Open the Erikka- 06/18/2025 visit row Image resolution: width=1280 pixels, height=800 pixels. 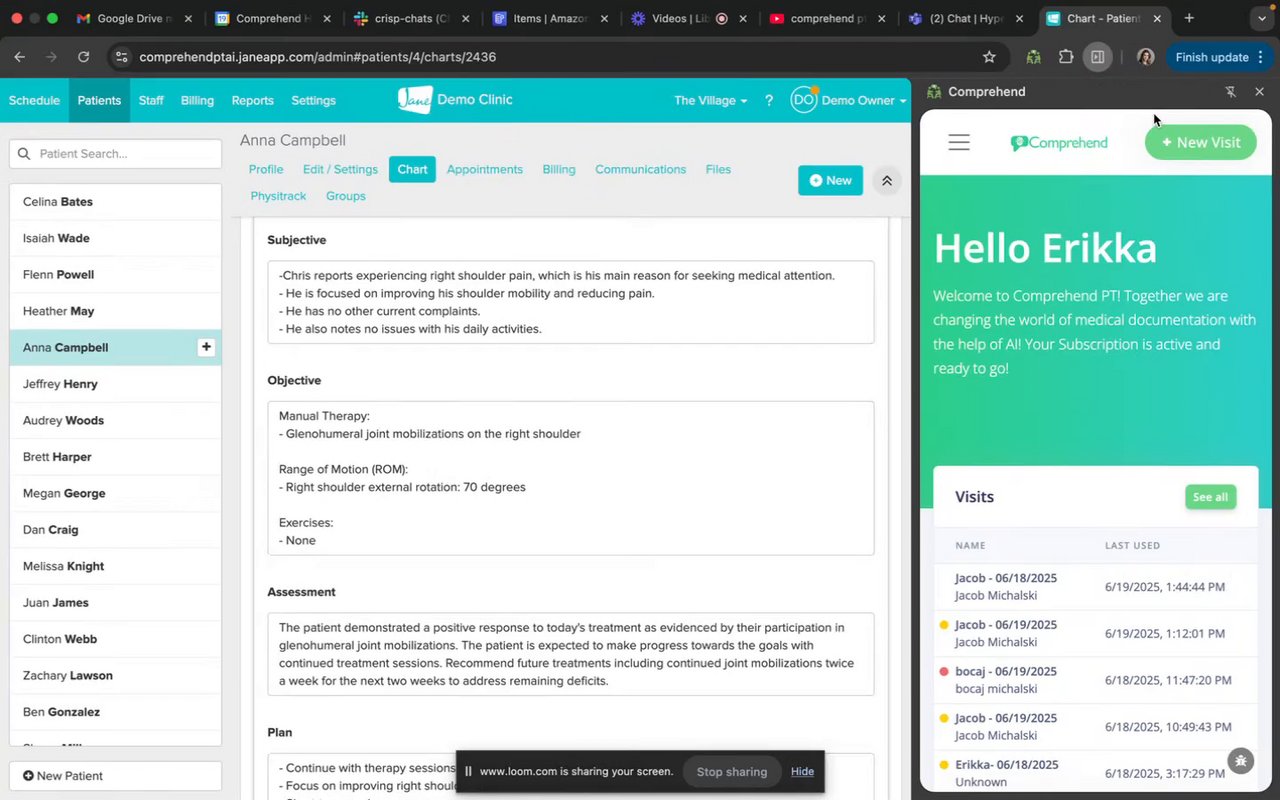(1095, 773)
